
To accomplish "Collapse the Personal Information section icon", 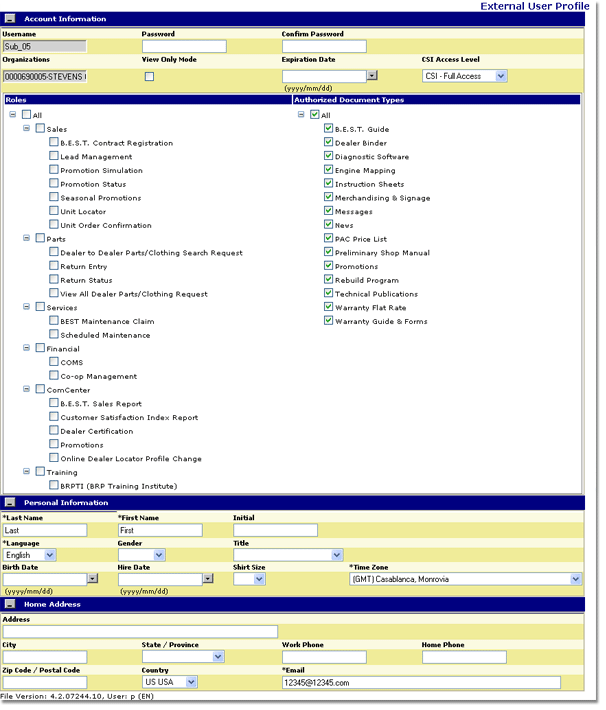I will (x=9, y=502).
